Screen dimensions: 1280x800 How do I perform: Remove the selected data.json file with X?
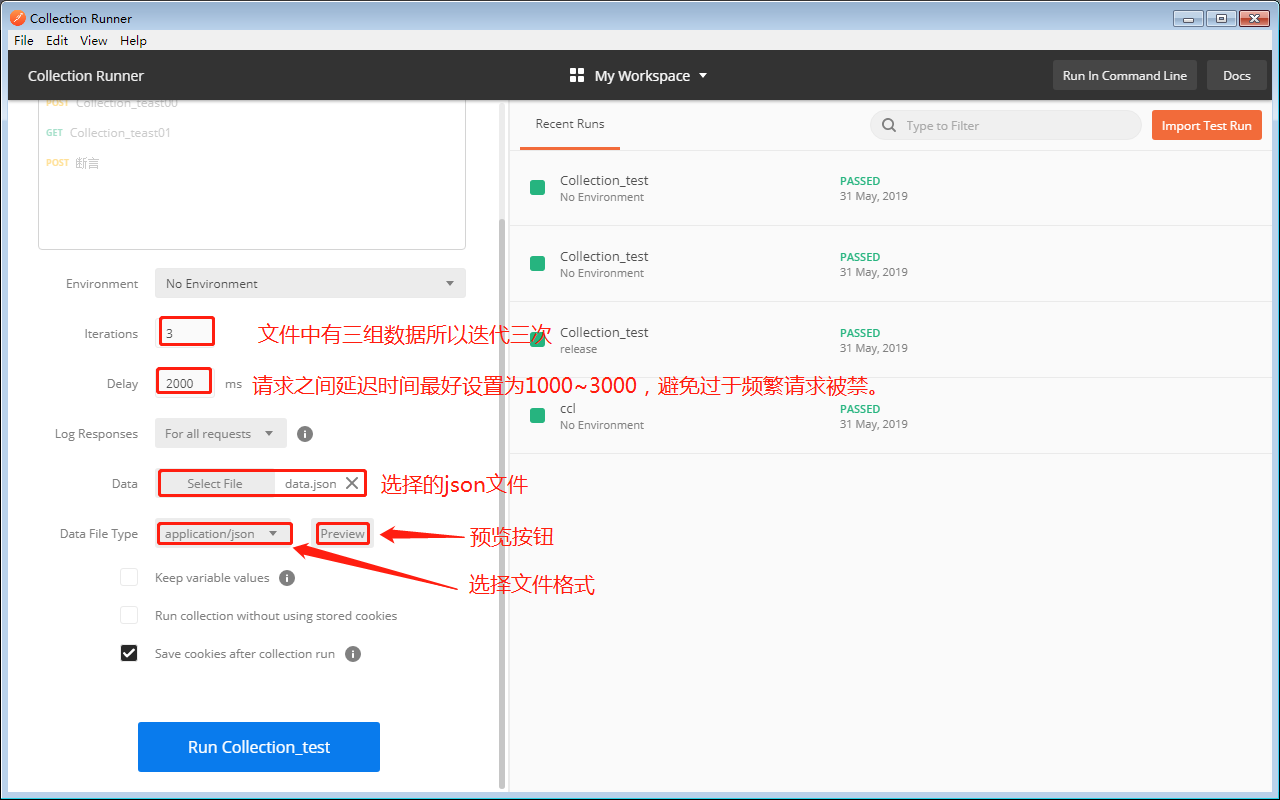click(x=352, y=483)
